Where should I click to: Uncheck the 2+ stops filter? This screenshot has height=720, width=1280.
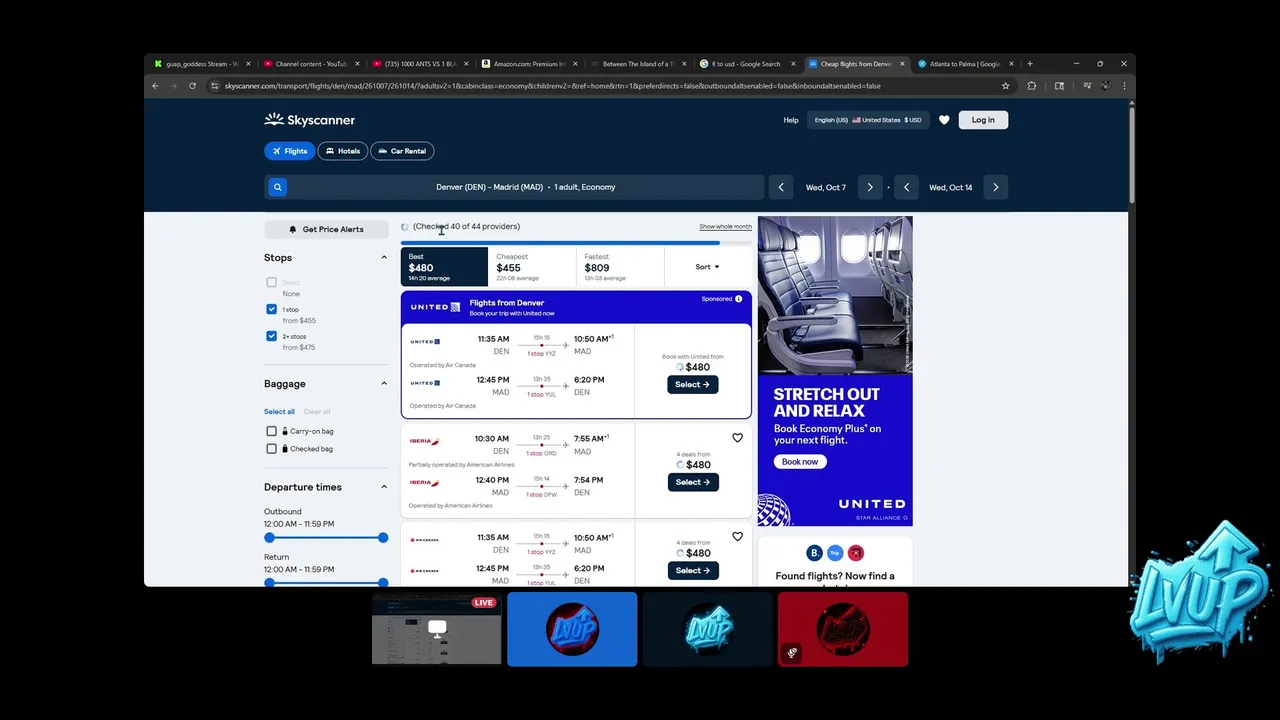[271, 336]
